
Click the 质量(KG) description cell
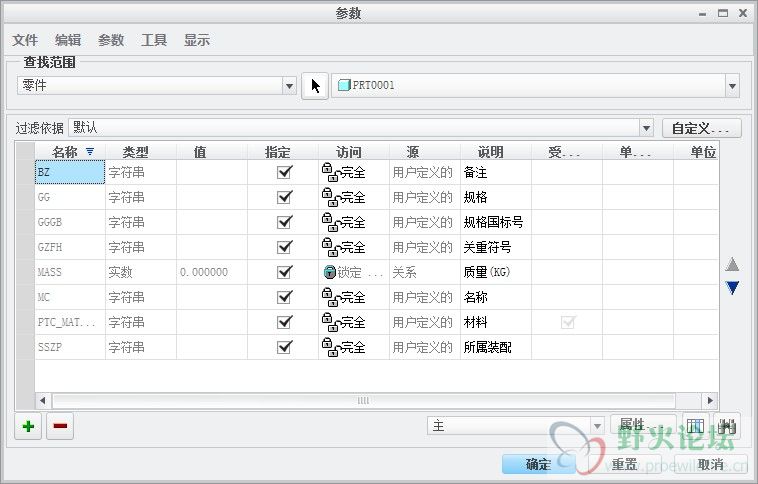pyautogui.click(x=496, y=272)
